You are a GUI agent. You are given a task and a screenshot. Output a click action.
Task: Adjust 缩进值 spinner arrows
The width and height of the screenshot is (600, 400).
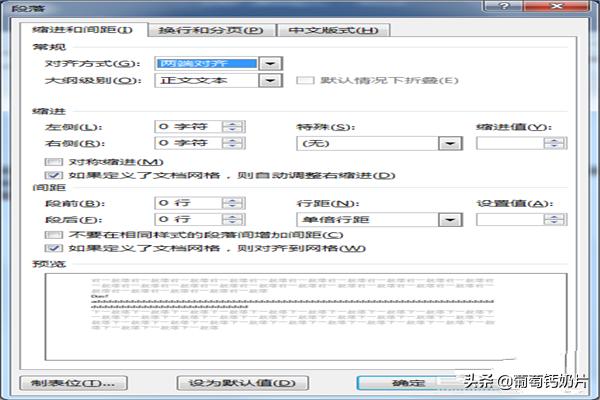(554, 143)
